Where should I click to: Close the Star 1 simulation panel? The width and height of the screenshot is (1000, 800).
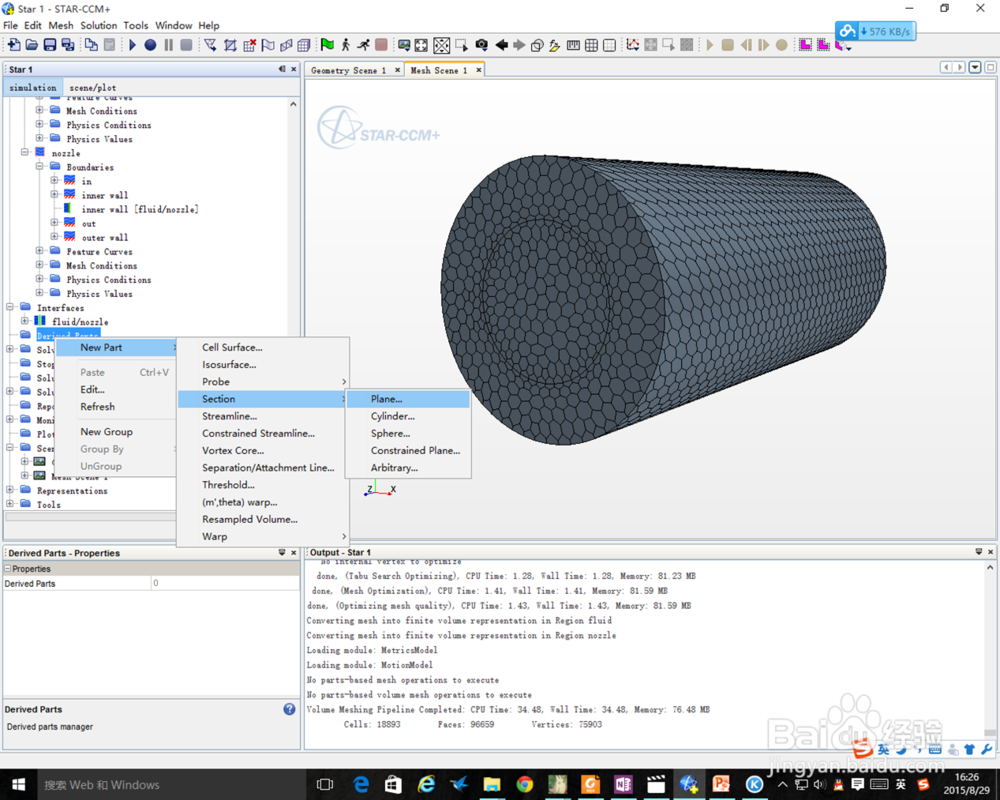point(293,69)
